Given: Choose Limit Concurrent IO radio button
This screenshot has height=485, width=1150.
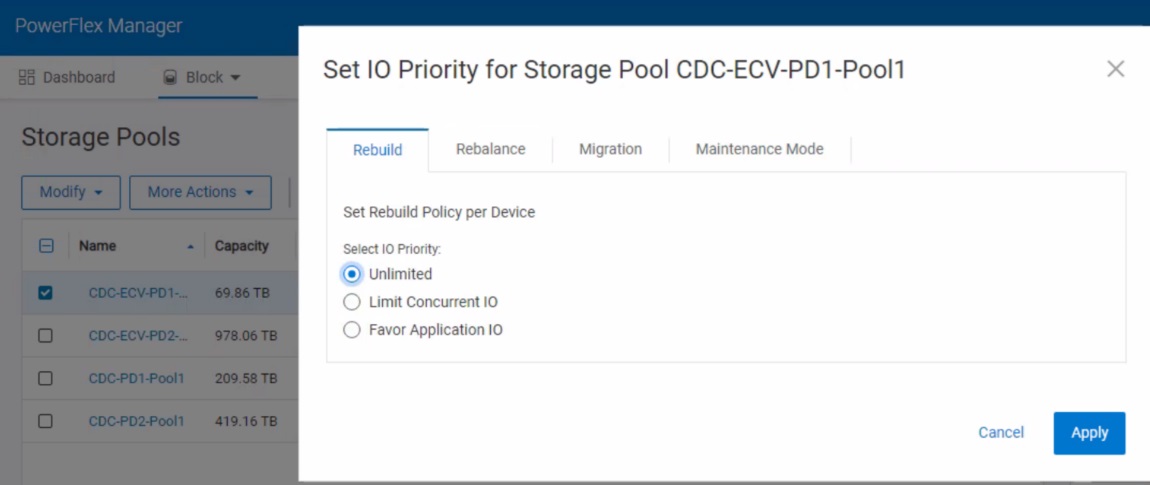Looking at the screenshot, I should pyautogui.click(x=352, y=302).
